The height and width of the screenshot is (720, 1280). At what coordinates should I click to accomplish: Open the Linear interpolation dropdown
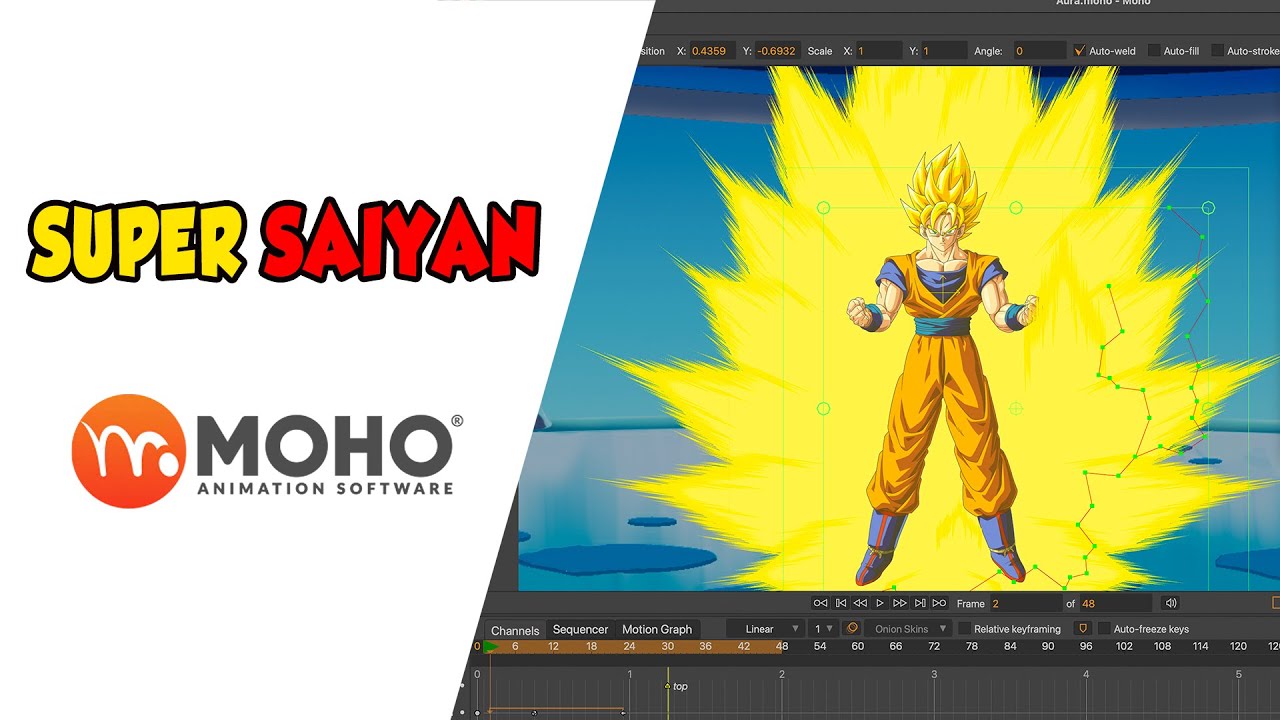[766, 629]
